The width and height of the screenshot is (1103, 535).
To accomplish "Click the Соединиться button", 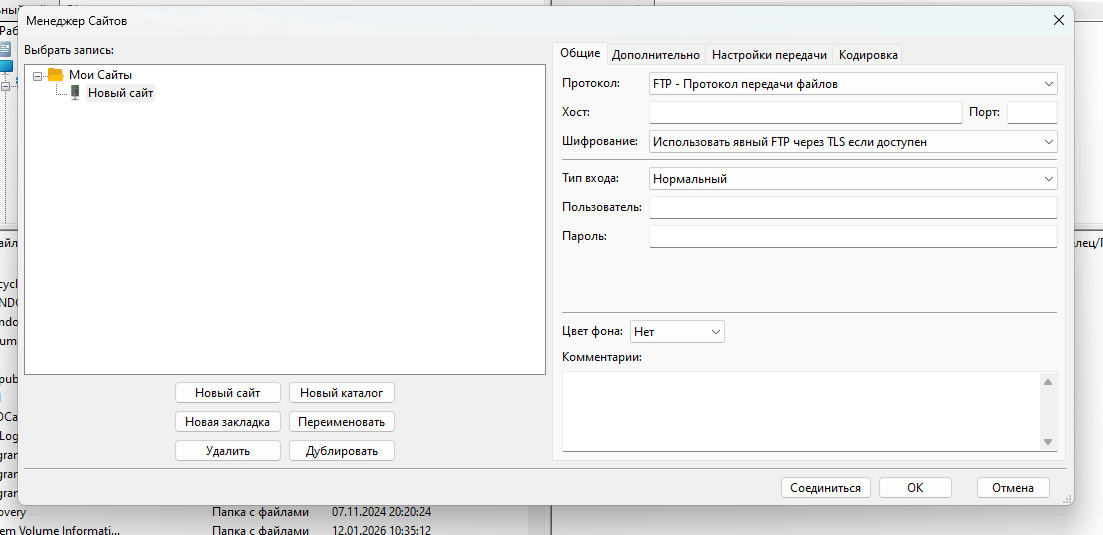I will (825, 487).
